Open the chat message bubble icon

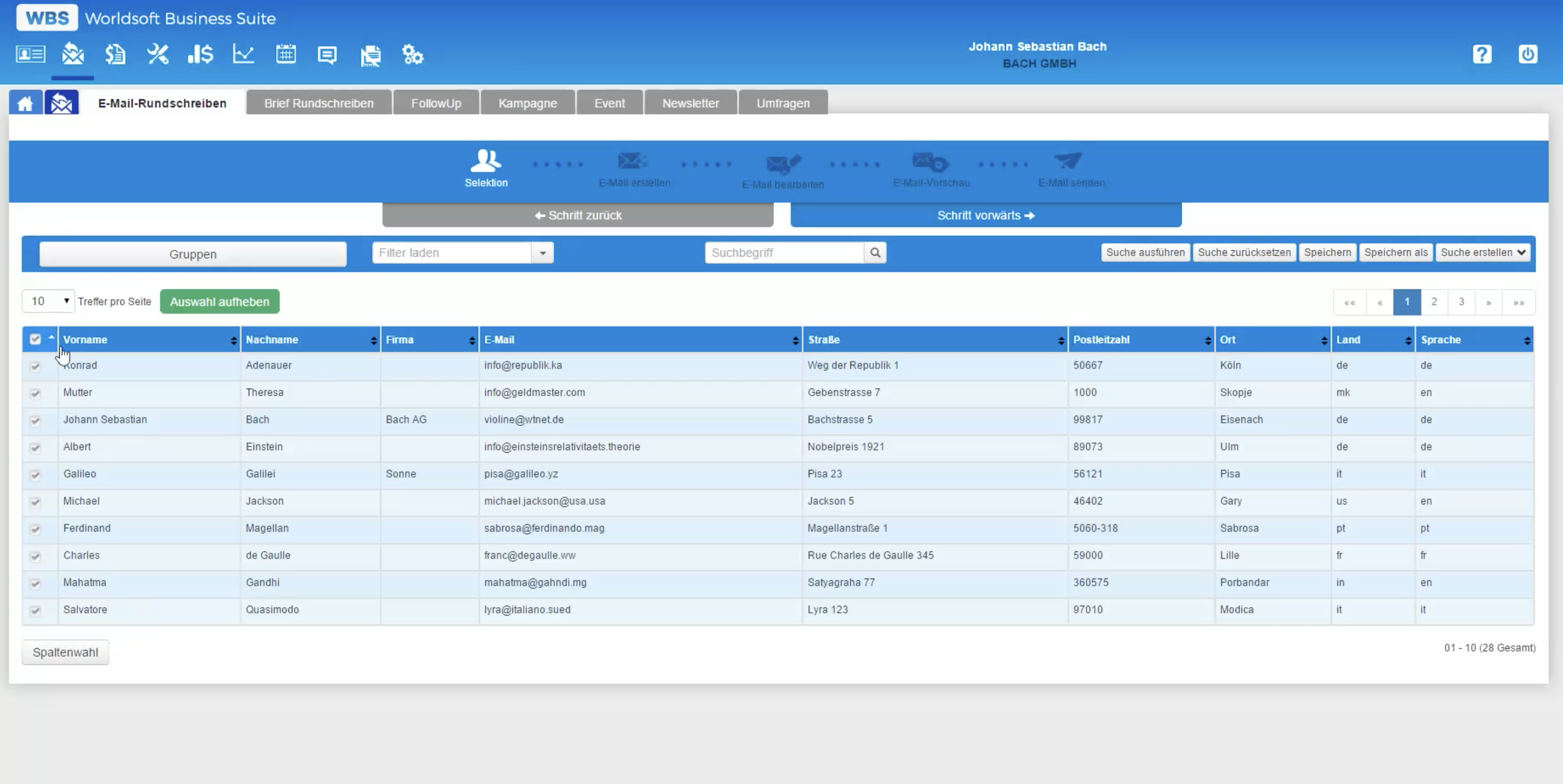click(327, 55)
